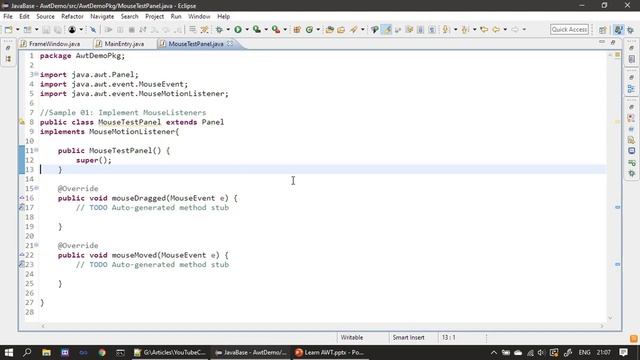
Task: Click the Search flashlight icon in toolbar
Action: (x=353, y=29)
